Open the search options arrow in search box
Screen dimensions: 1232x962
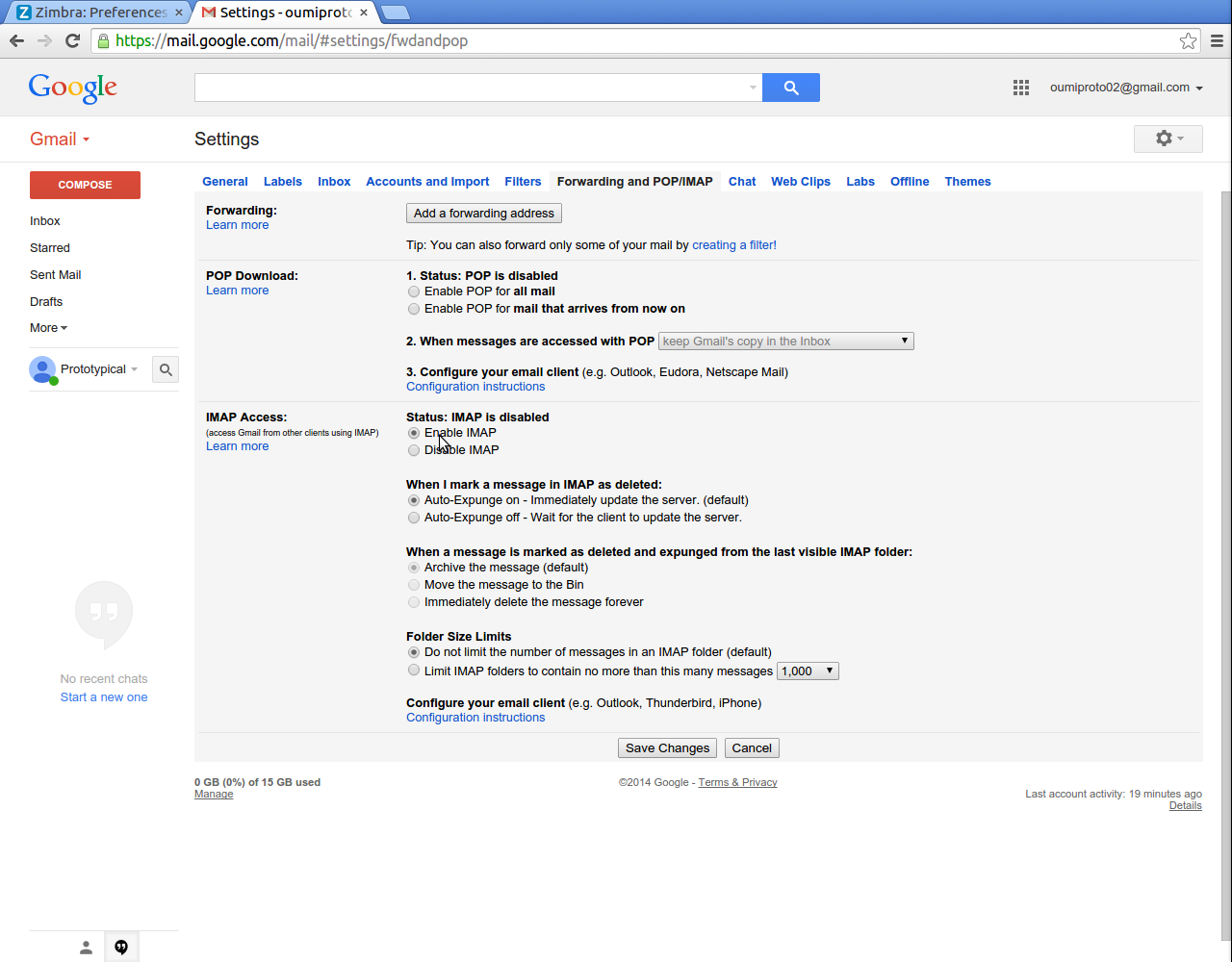[753, 88]
